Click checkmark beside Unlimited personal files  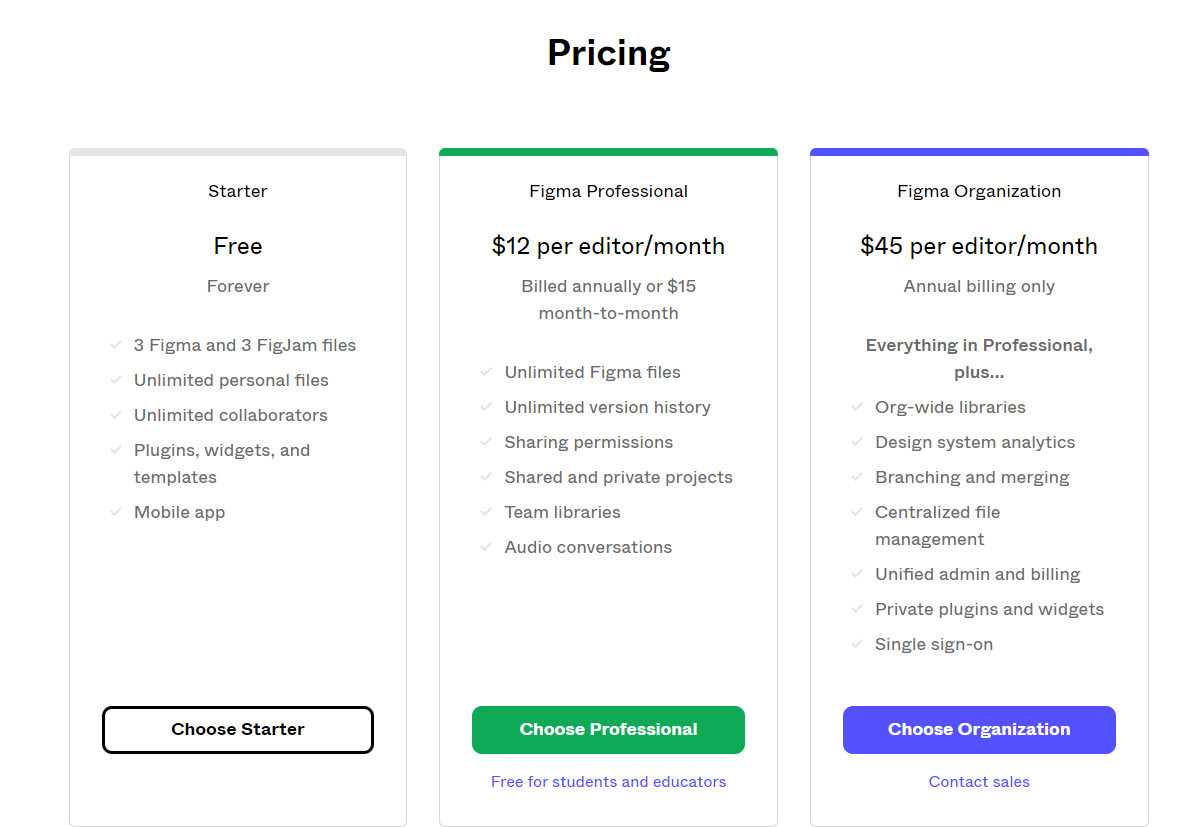(x=116, y=380)
